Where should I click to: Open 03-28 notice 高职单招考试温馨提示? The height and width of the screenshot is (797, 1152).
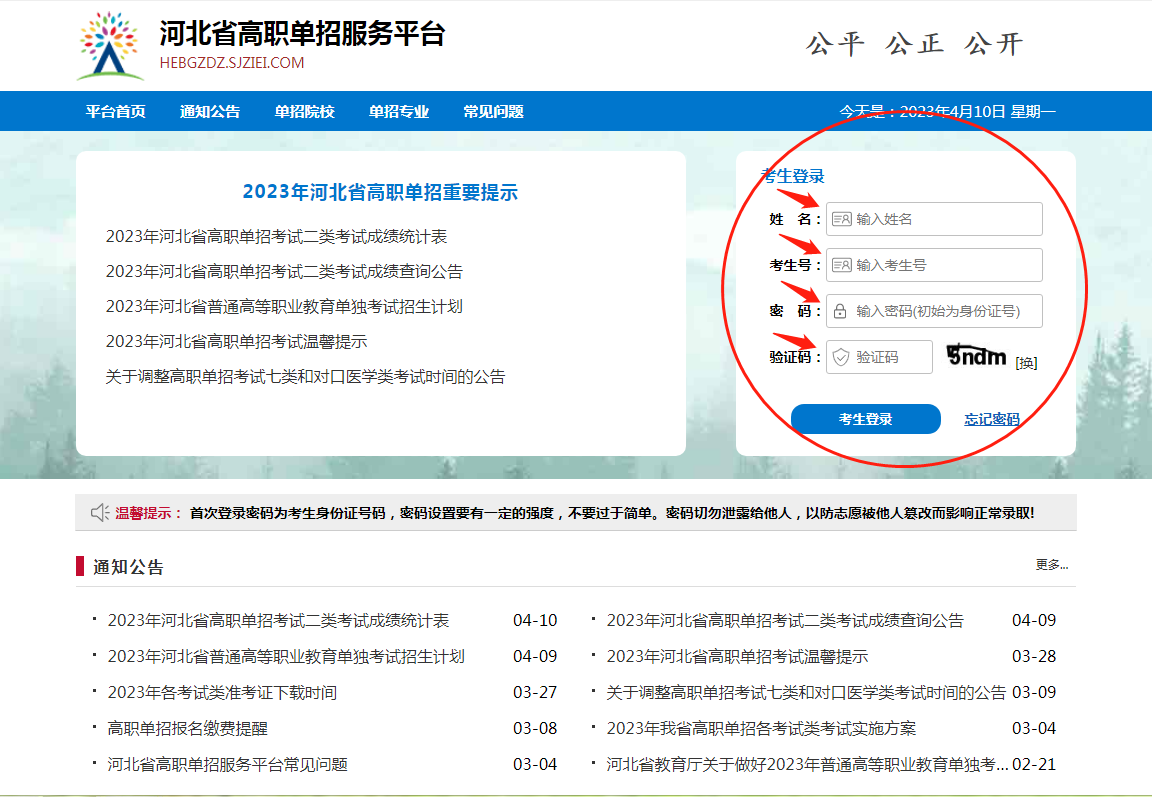737,657
